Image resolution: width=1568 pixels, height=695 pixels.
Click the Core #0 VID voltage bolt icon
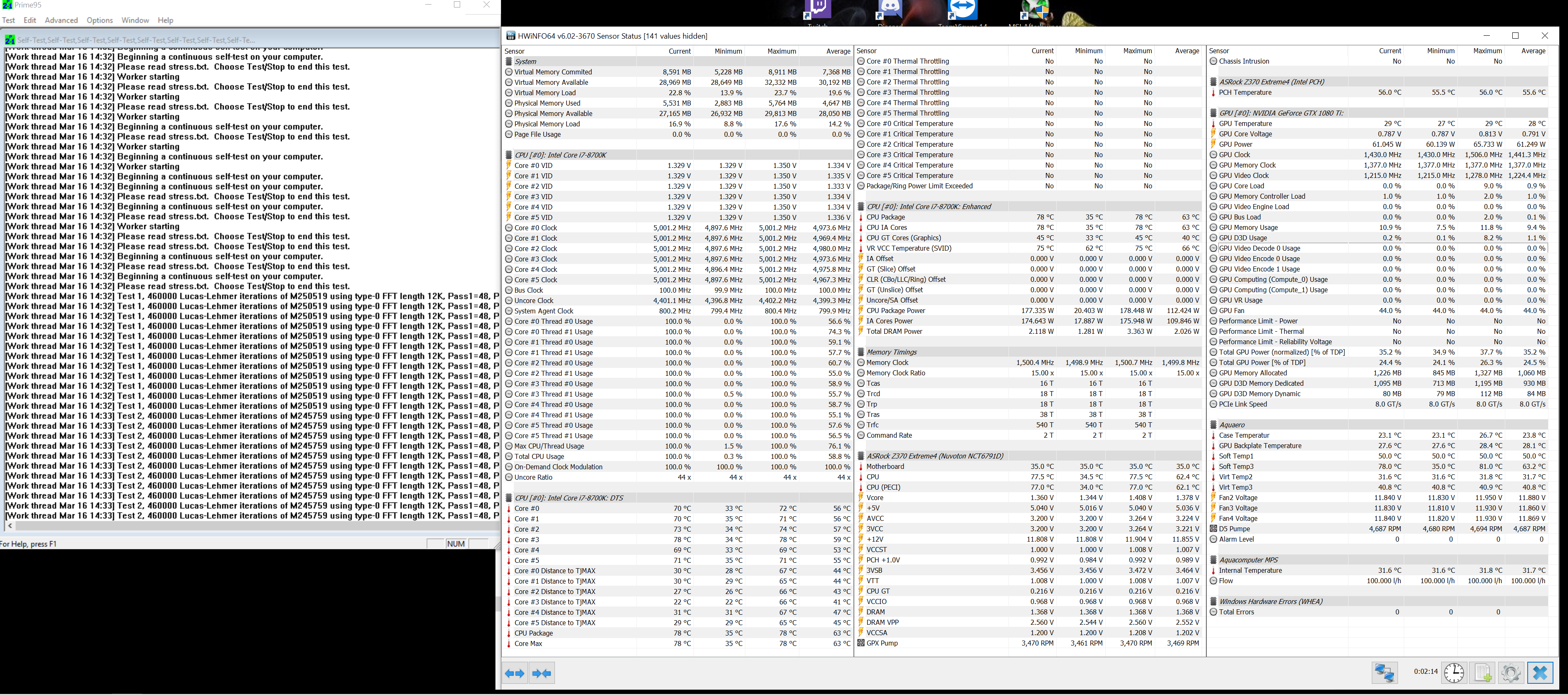point(509,165)
